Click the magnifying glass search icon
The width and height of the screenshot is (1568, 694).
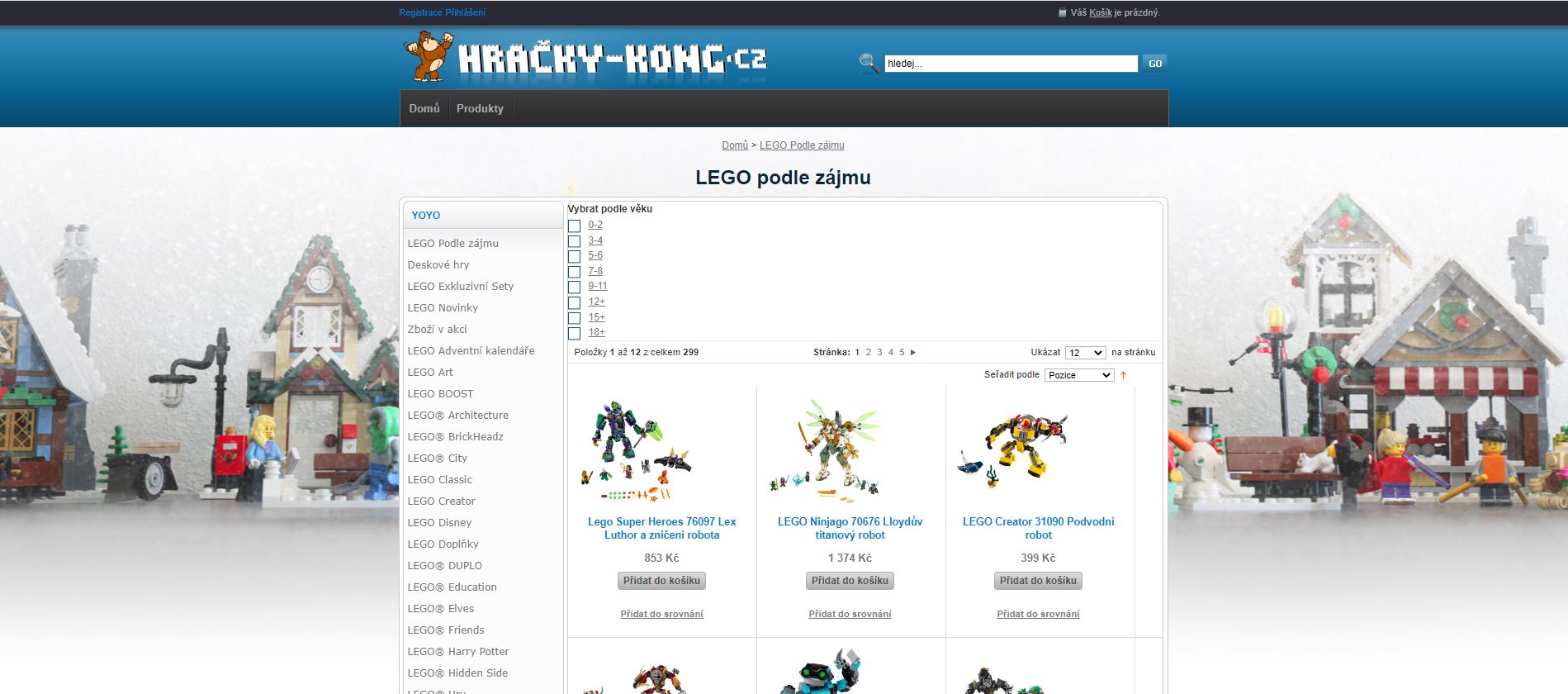(869, 63)
